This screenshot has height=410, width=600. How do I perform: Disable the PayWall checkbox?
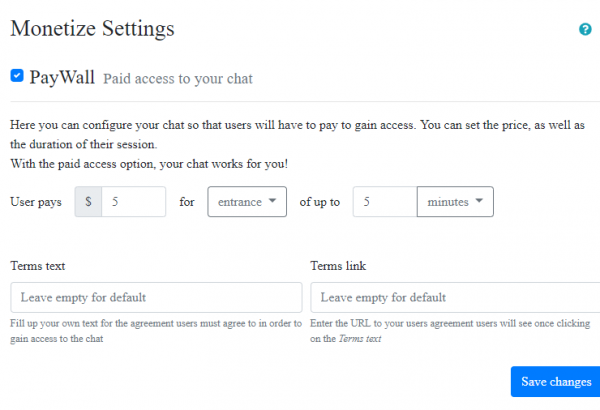pos(17,76)
